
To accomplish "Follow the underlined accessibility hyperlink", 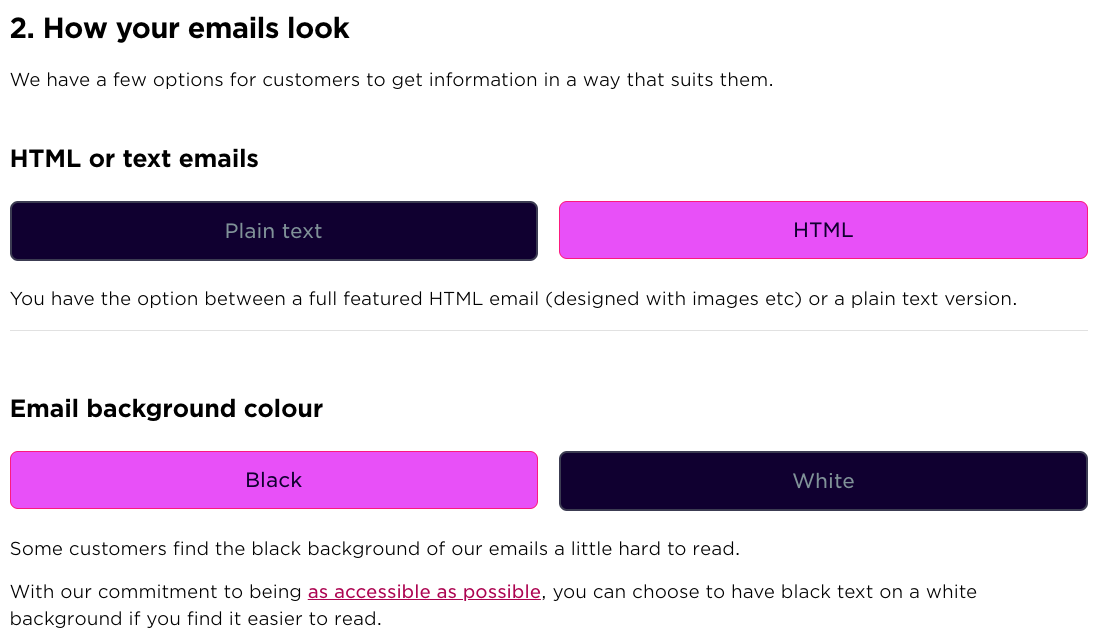I will tap(424, 591).
